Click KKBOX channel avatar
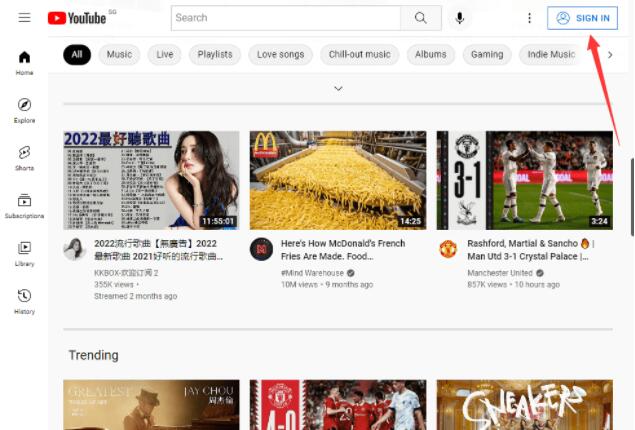Screen dimensions: 635x430 75,249
